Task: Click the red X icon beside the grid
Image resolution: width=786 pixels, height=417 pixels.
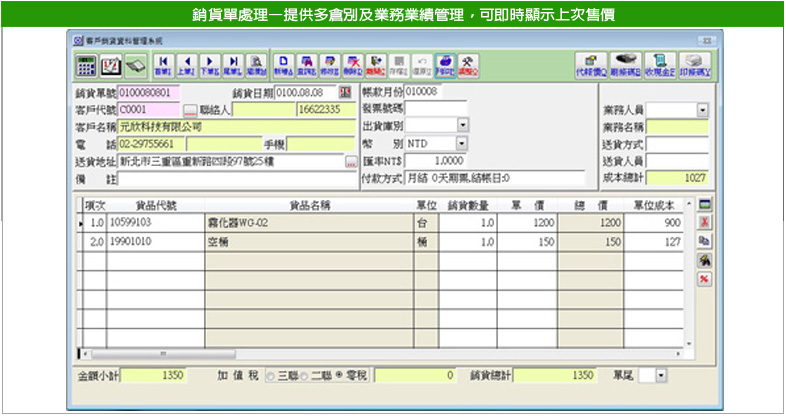Action: click(704, 222)
